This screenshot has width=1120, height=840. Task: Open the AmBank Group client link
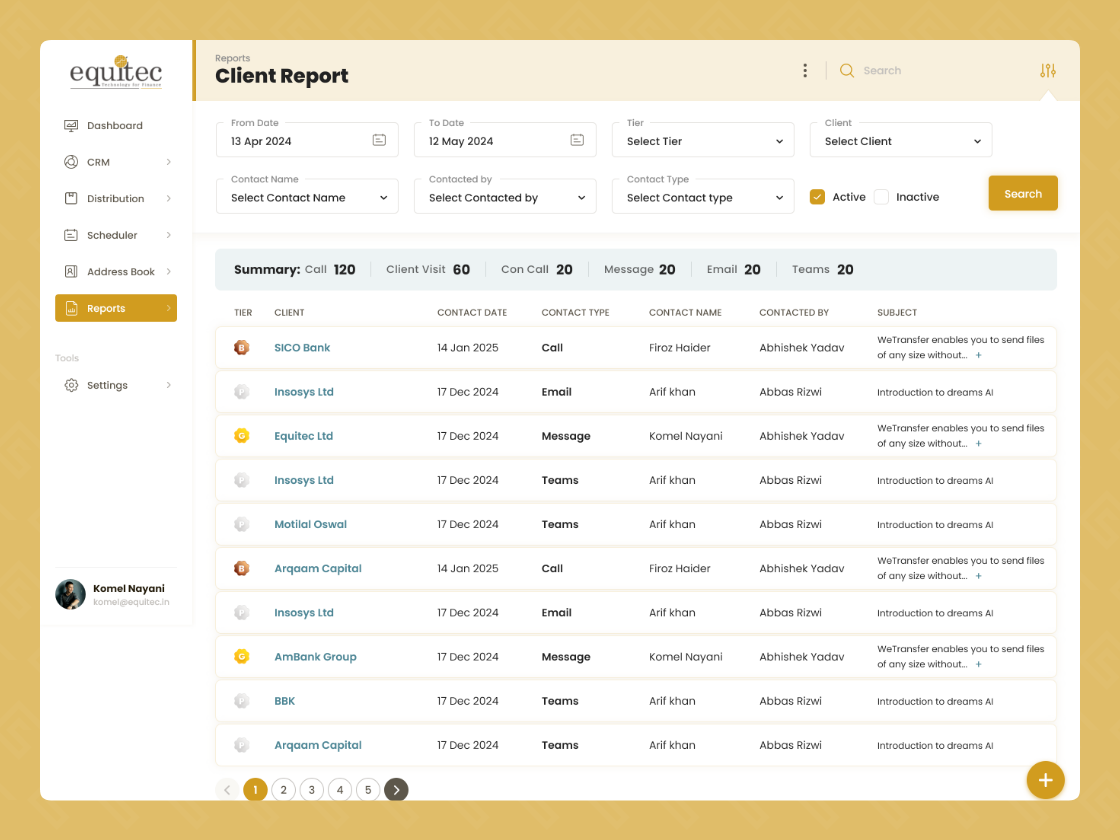(x=315, y=656)
